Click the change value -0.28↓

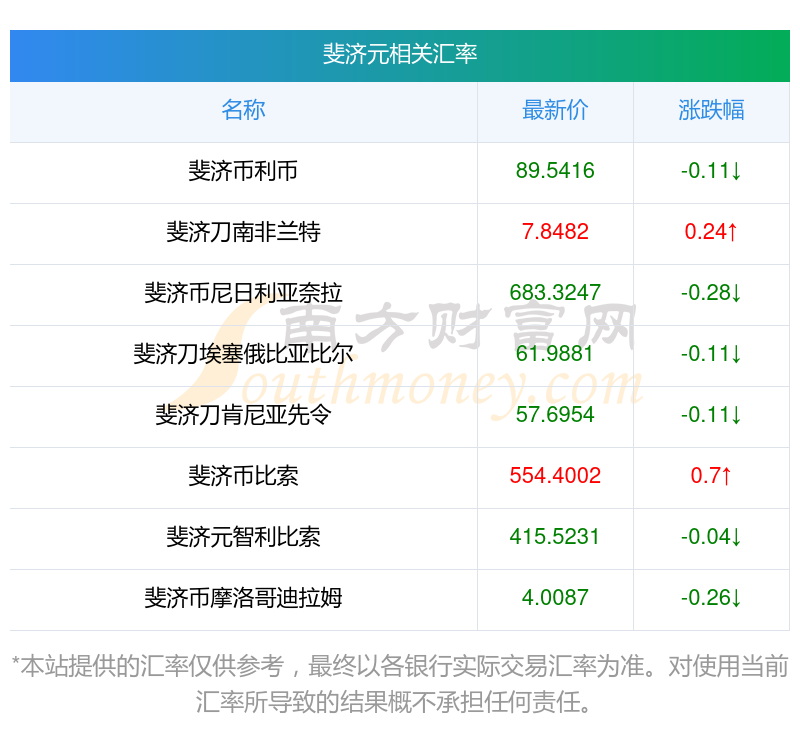(711, 293)
